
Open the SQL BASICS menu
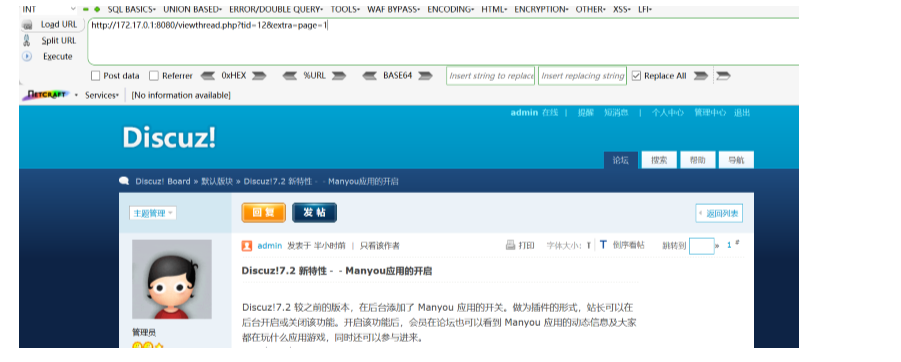[x=132, y=9]
